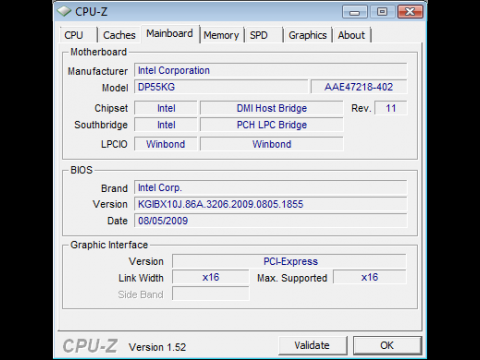Open the About tab
The width and height of the screenshot is (480, 360).
(x=351, y=35)
